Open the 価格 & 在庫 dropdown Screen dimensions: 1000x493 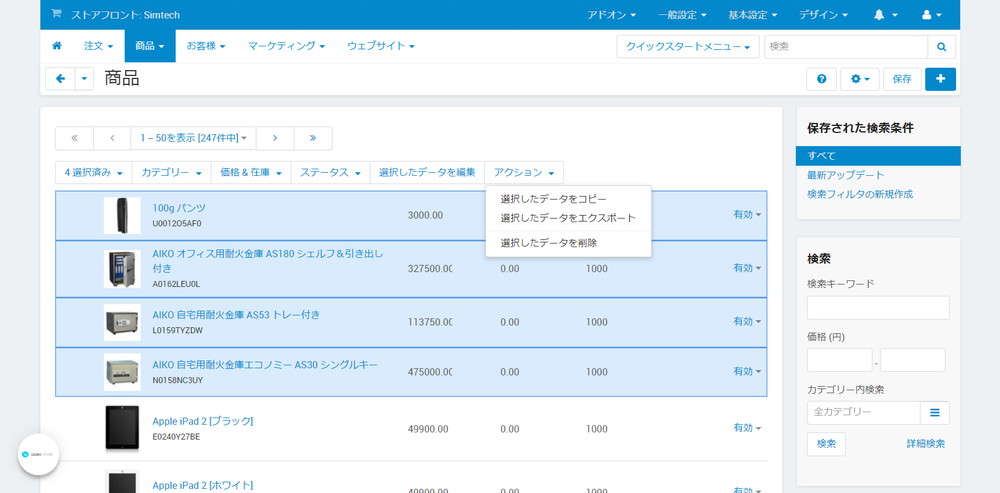pos(251,173)
